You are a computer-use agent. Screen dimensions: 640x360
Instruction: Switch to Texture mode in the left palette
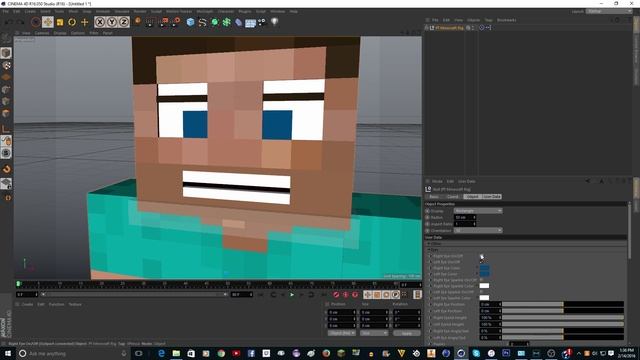point(6,65)
